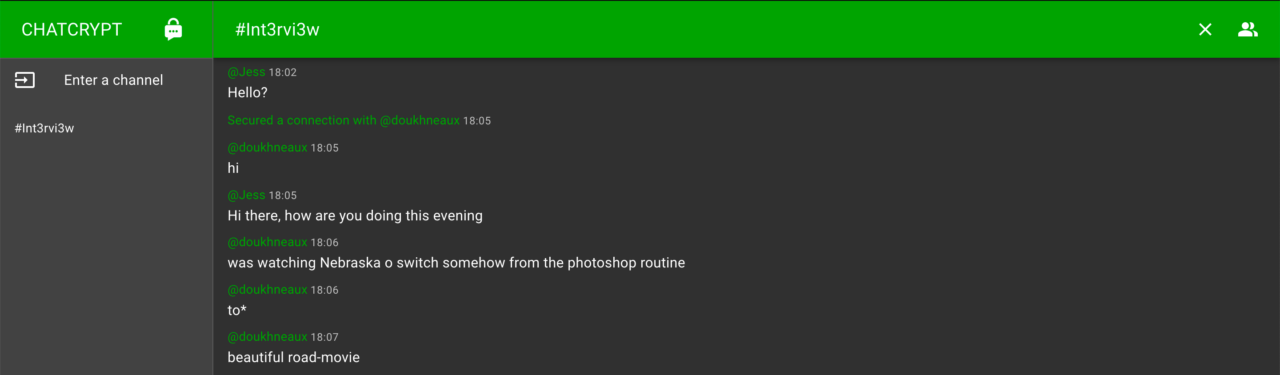This screenshot has height=375, width=1280.
Task: Close the #Int3rvi3w channel with X
Action: pyautogui.click(x=1205, y=30)
